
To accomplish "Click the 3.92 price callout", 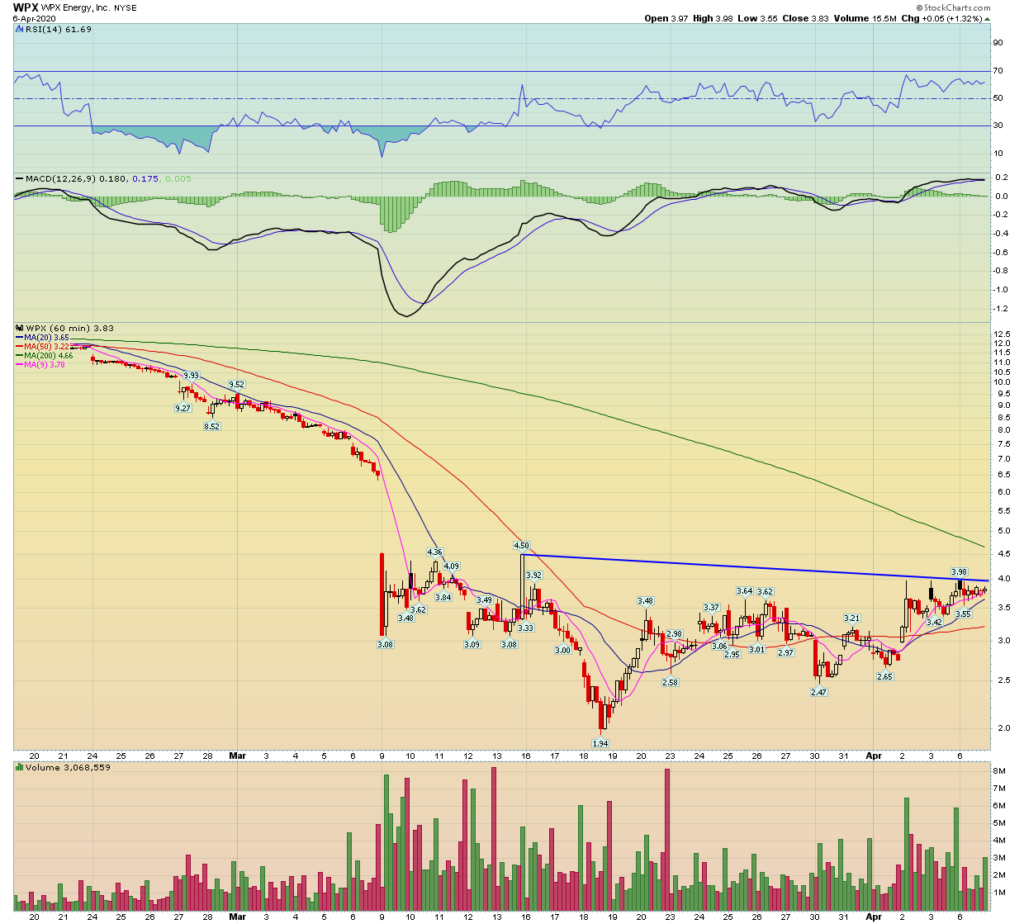I will point(534,575).
